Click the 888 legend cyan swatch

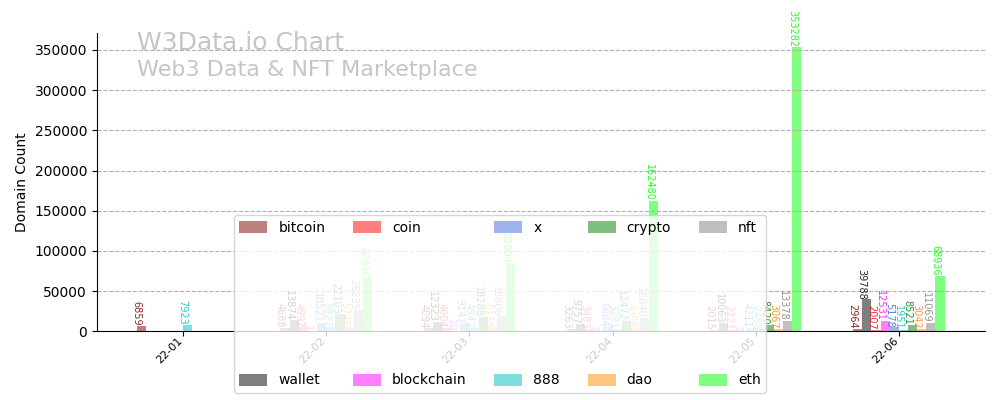[508, 380]
